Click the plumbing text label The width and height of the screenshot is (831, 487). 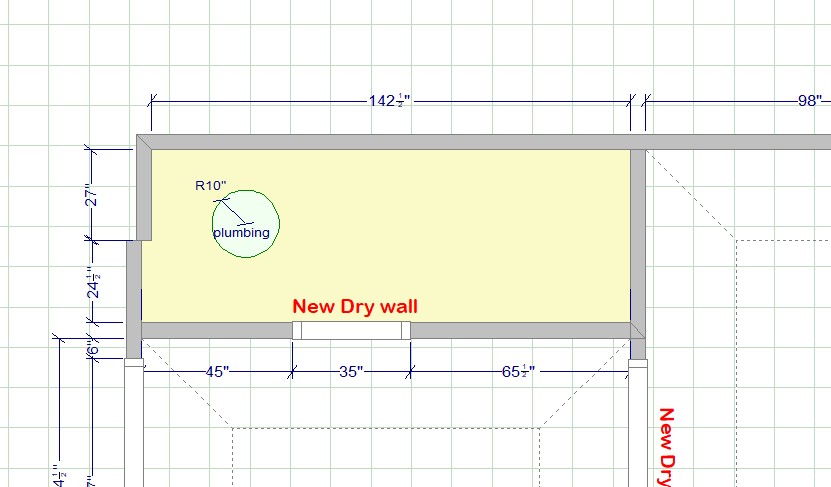(x=241, y=233)
